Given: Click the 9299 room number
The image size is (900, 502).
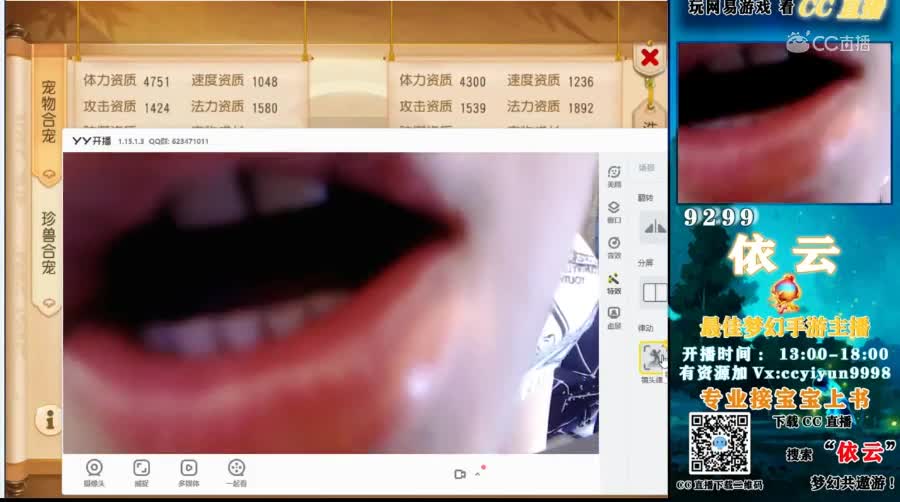Looking at the screenshot, I should point(719,217).
